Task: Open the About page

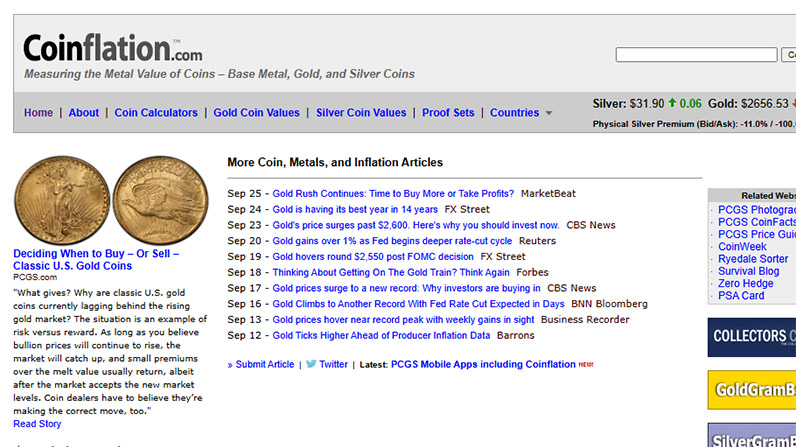Action: point(84,113)
